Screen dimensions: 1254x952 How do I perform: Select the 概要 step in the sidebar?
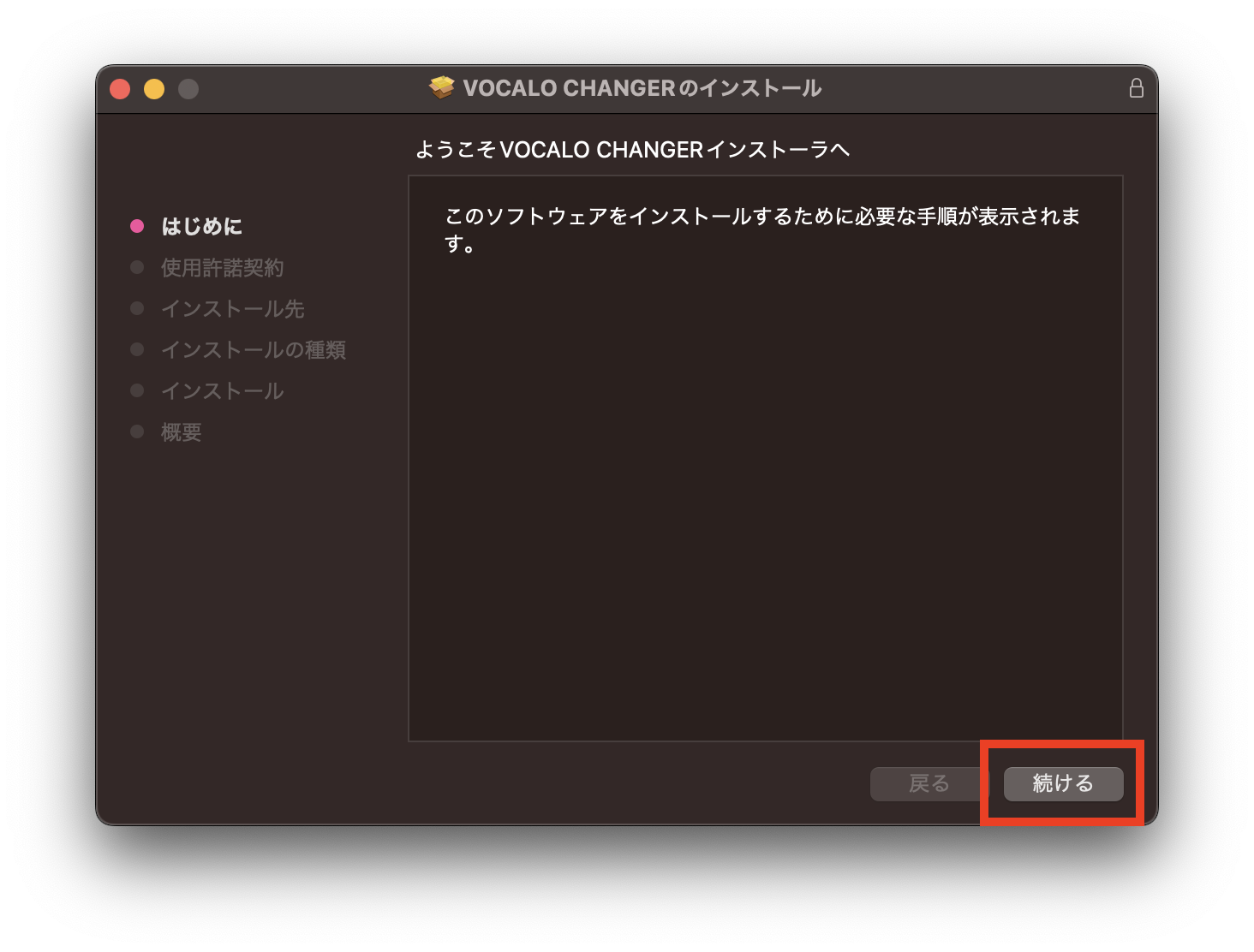point(180,431)
